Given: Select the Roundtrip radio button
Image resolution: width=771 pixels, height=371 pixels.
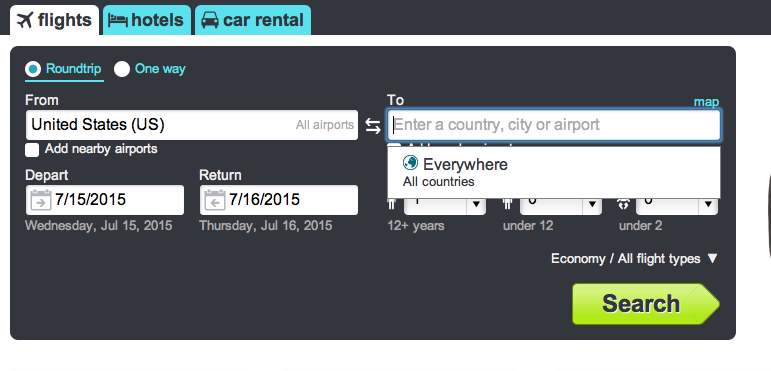Looking at the screenshot, I should [33, 69].
